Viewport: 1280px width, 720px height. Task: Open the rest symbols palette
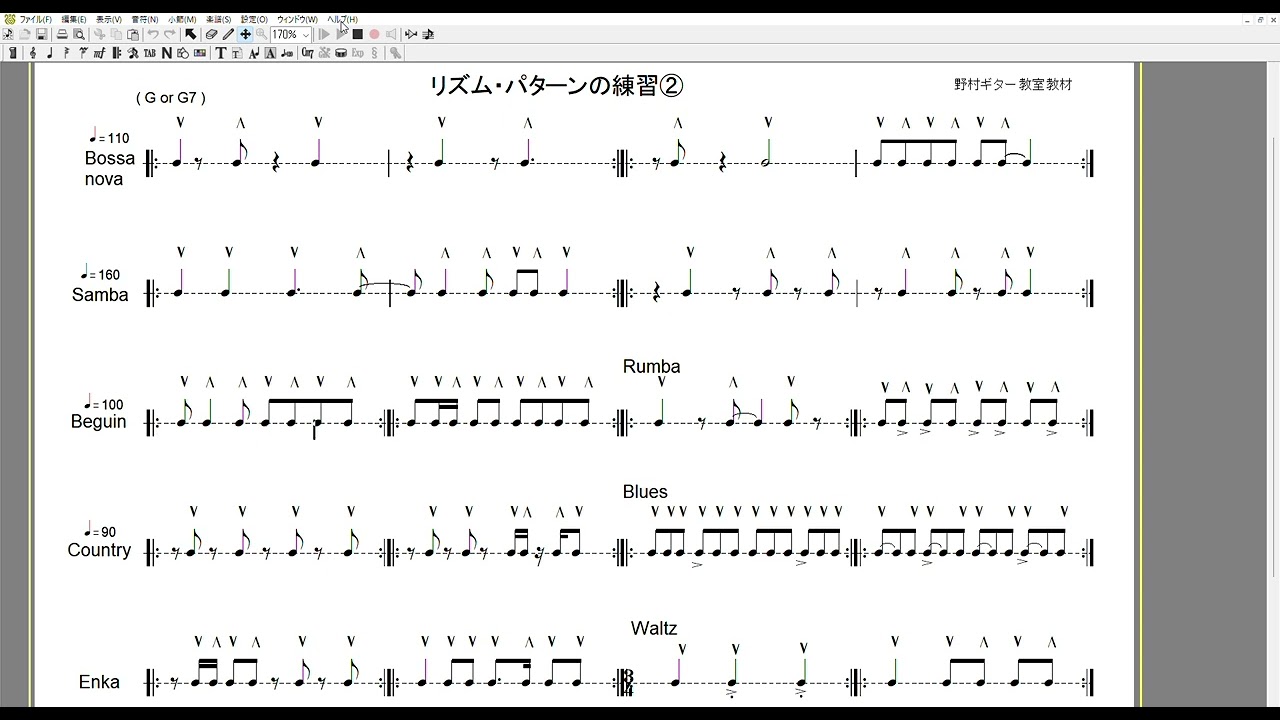tap(66, 53)
